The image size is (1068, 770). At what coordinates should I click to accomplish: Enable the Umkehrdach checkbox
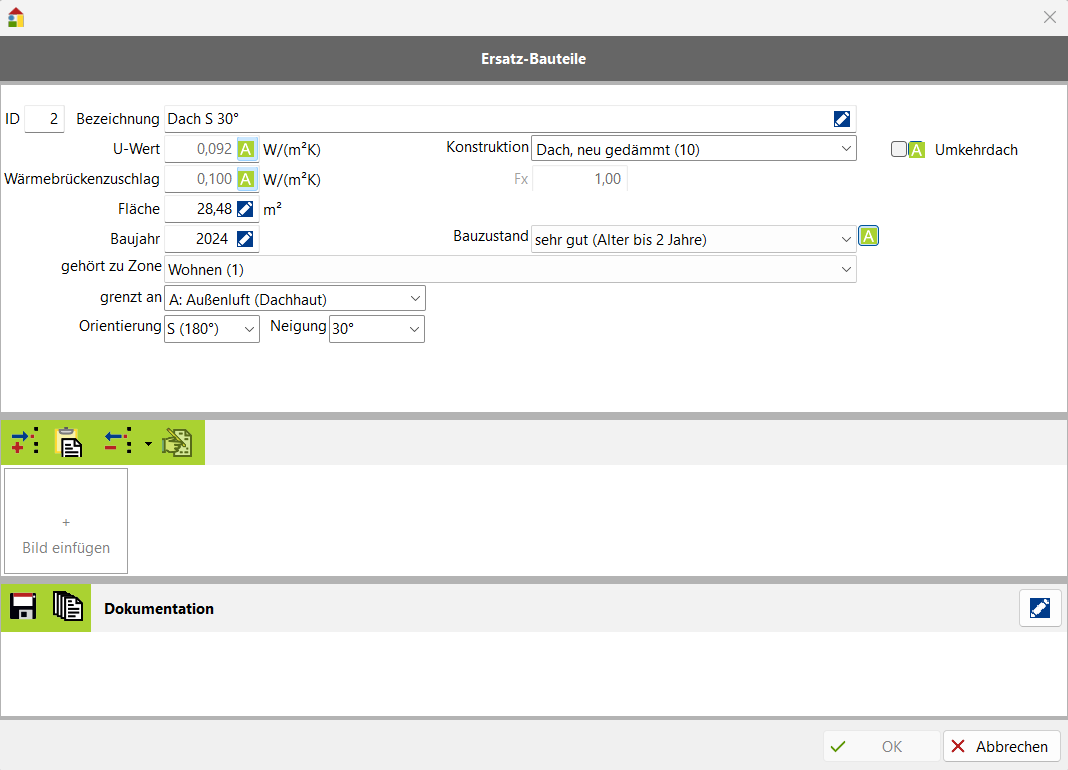[x=899, y=149]
